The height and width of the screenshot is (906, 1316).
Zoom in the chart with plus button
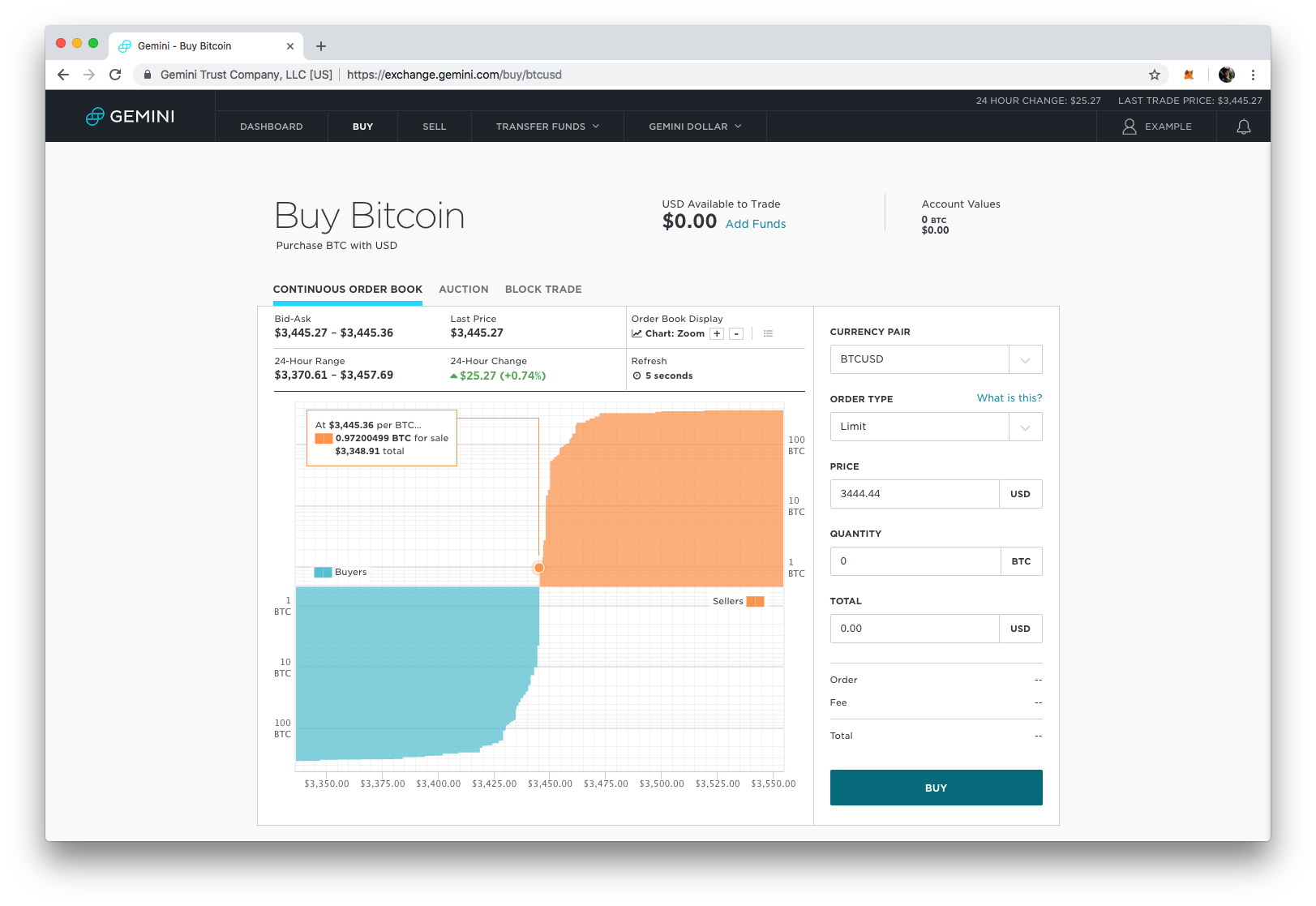click(x=717, y=333)
